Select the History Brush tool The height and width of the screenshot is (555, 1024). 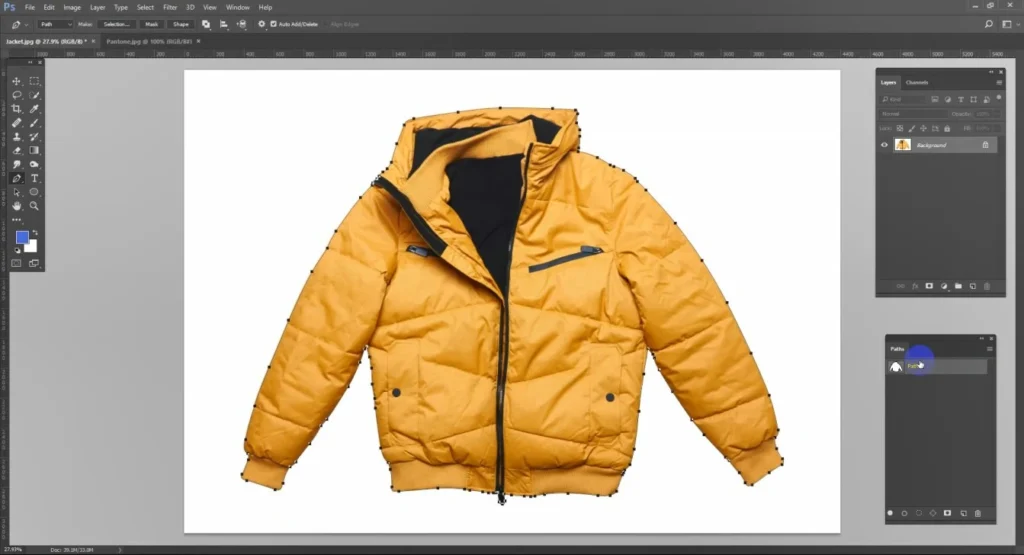coord(34,136)
